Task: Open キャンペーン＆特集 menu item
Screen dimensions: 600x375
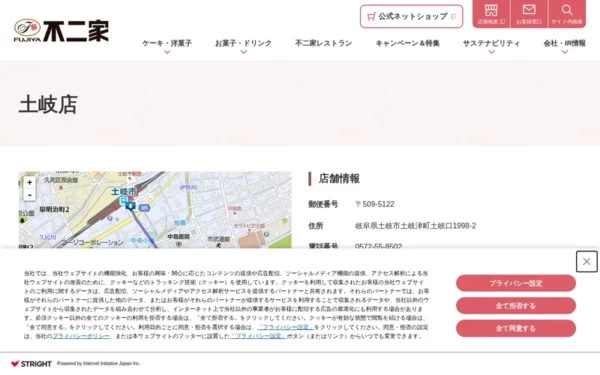Action: (x=408, y=43)
